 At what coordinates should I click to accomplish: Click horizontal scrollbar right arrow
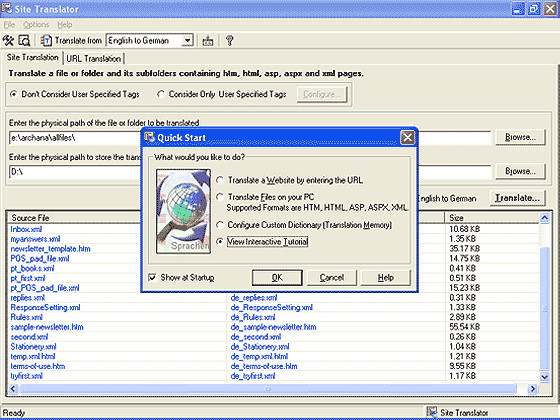[x=532, y=389]
